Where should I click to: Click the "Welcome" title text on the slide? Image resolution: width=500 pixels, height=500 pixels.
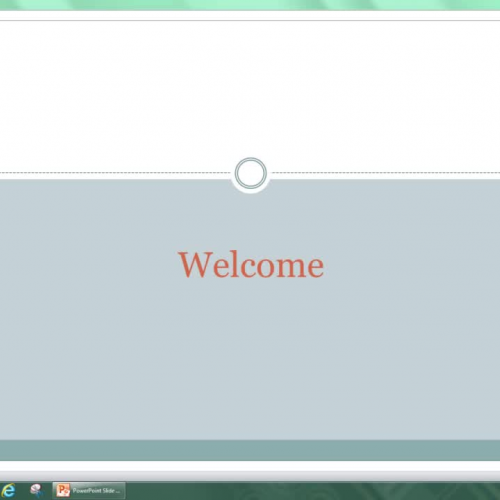(x=251, y=265)
